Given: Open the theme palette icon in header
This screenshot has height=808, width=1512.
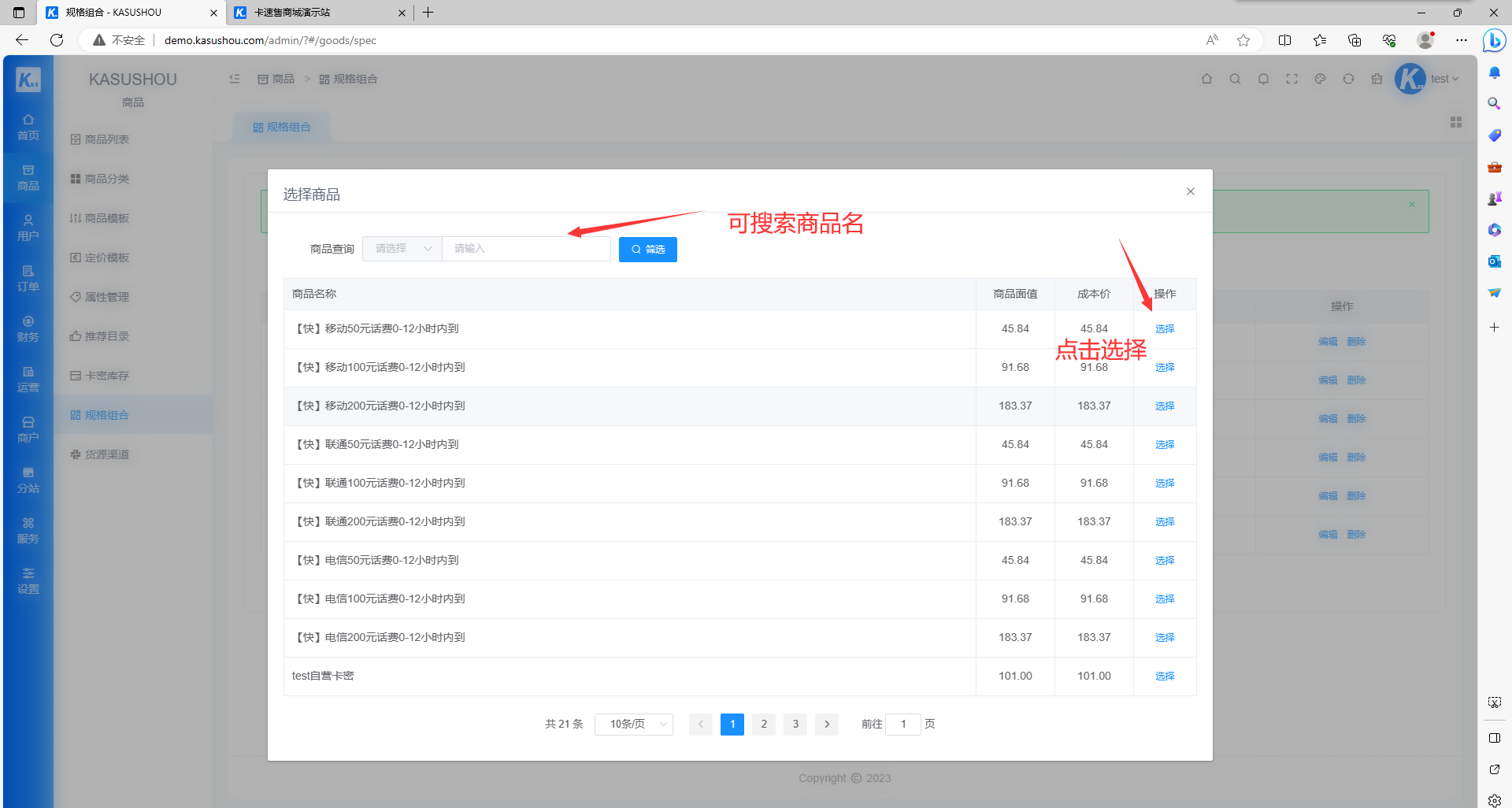Looking at the screenshot, I should coord(1320,79).
